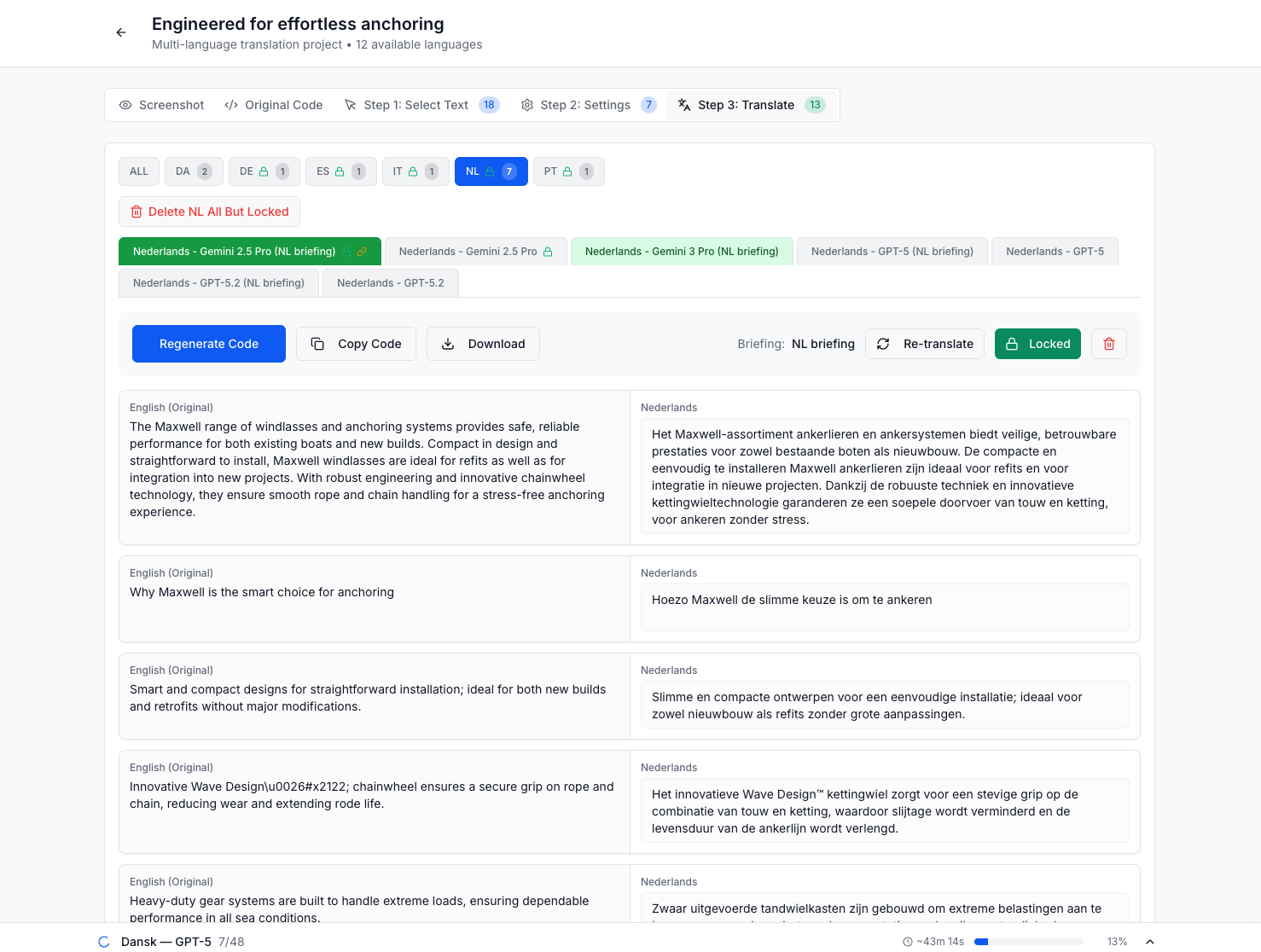This screenshot has width=1261, height=952.
Task: Edit Dutch translation 'Slimme en compacte ontwerpen'
Action: tap(885, 705)
